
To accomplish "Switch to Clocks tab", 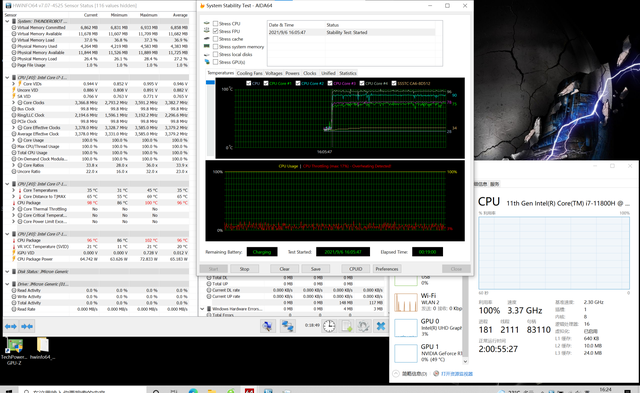I will tap(309, 73).
